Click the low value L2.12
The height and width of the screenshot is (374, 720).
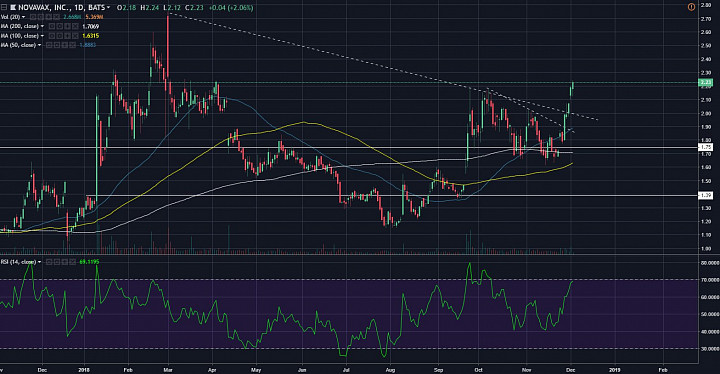pos(173,7)
